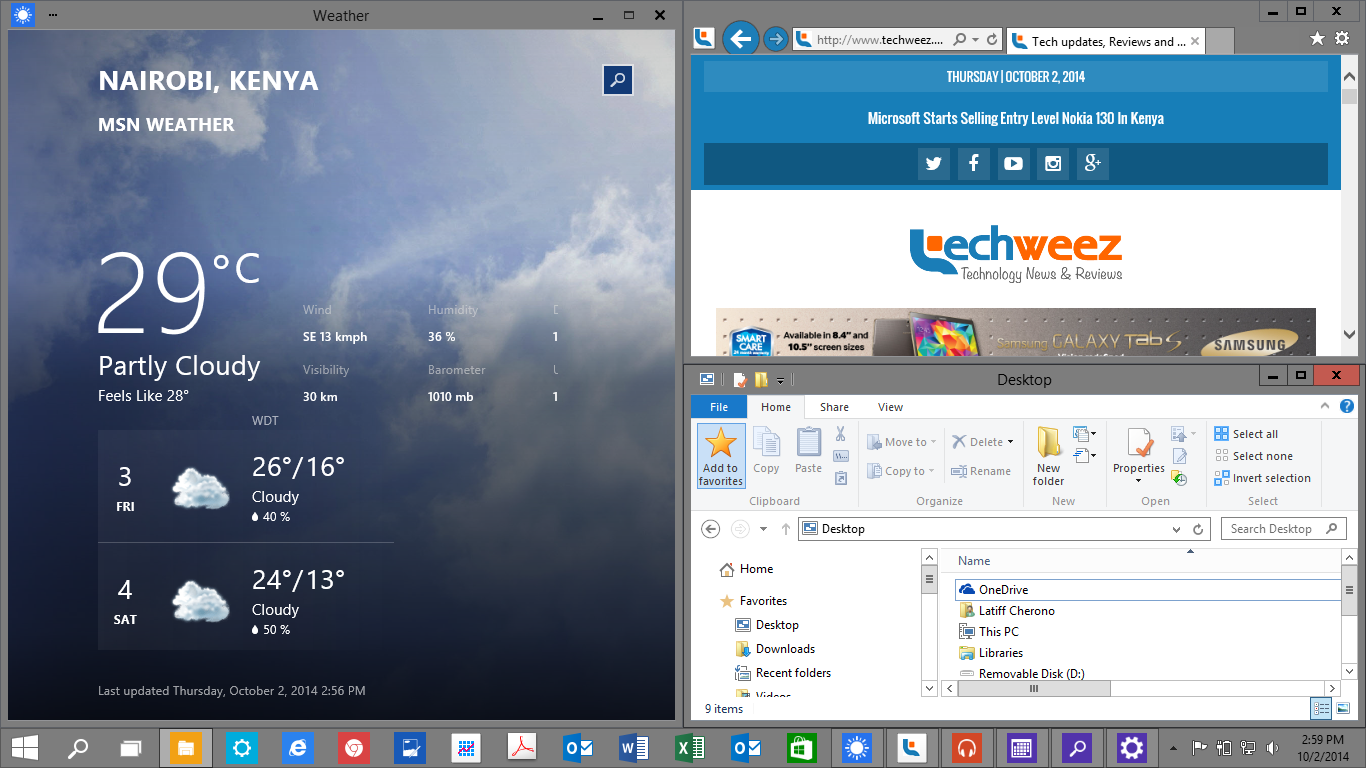Select Latiff Cherono in the file list
Image resolution: width=1366 pixels, height=768 pixels.
[x=1016, y=611]
